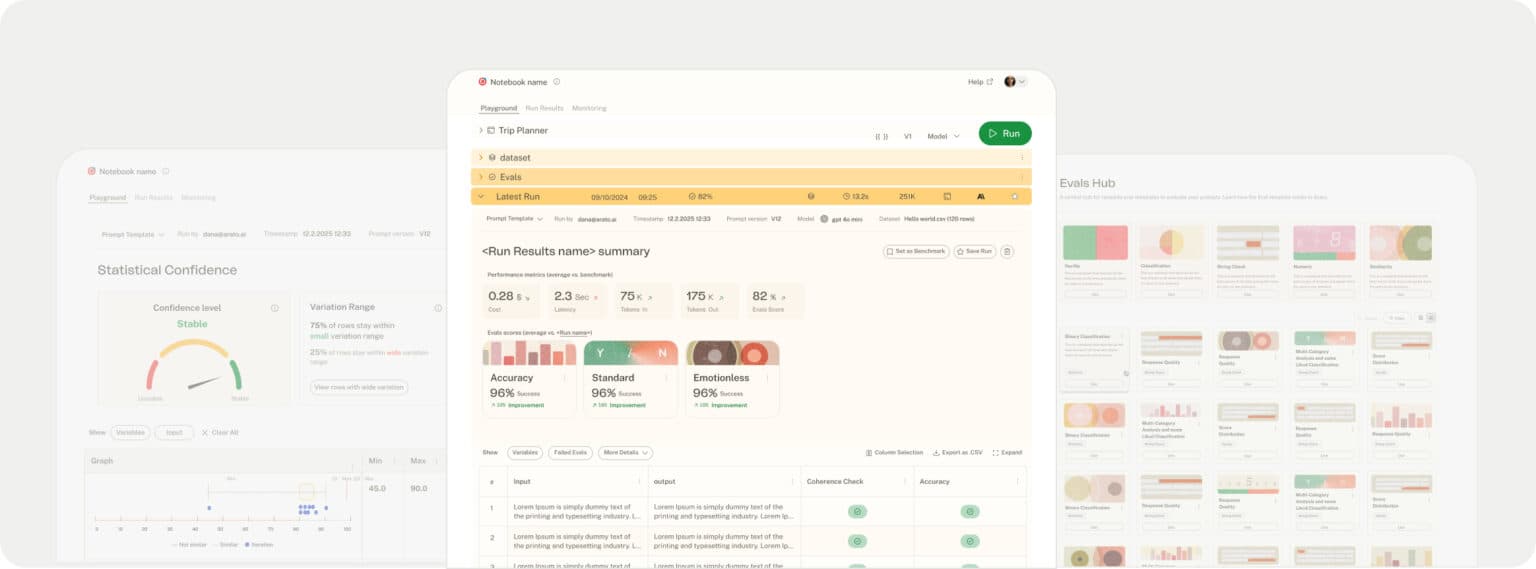
Task: Open the Standard card kebab menu
Action: [668, 378]
